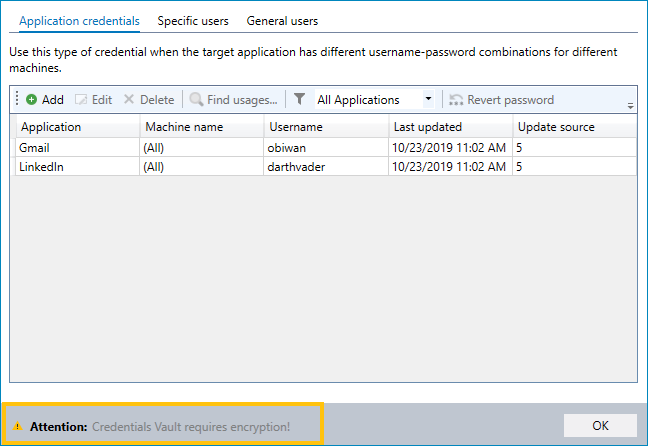This screenshot has width=648, height=446.
Task: Sort by the Last updated column header
Action: pyautogui.click(x=450, y=127)
